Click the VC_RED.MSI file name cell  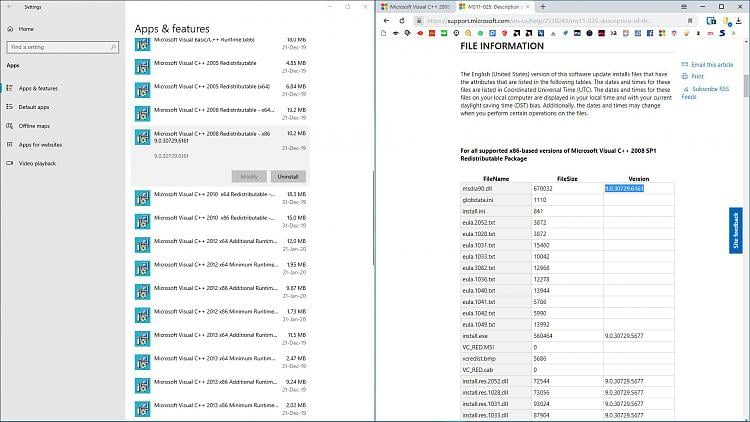[496, 347]
